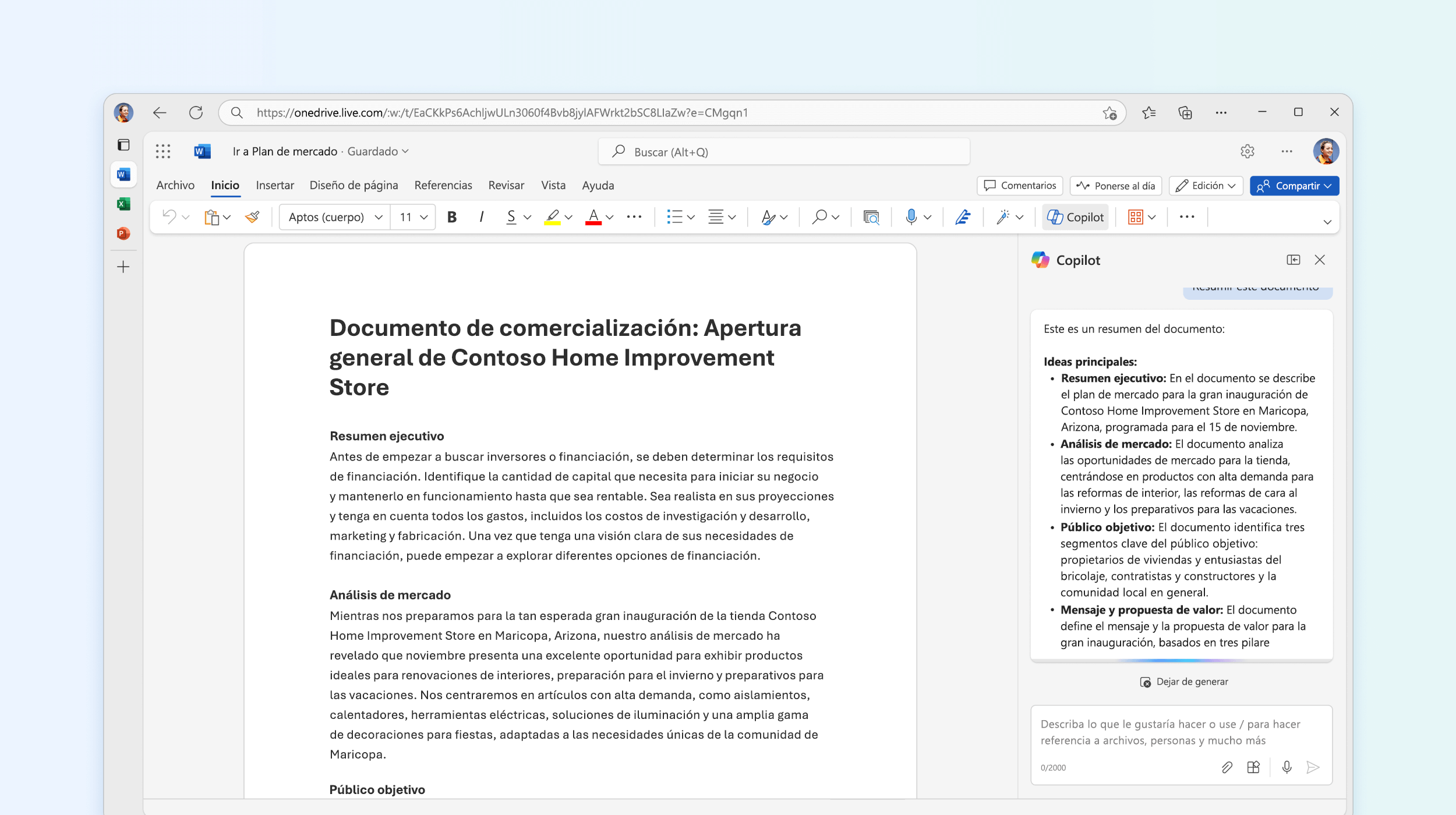Open the Reuse files icon
1456x815 pixels.
point(871,217)
